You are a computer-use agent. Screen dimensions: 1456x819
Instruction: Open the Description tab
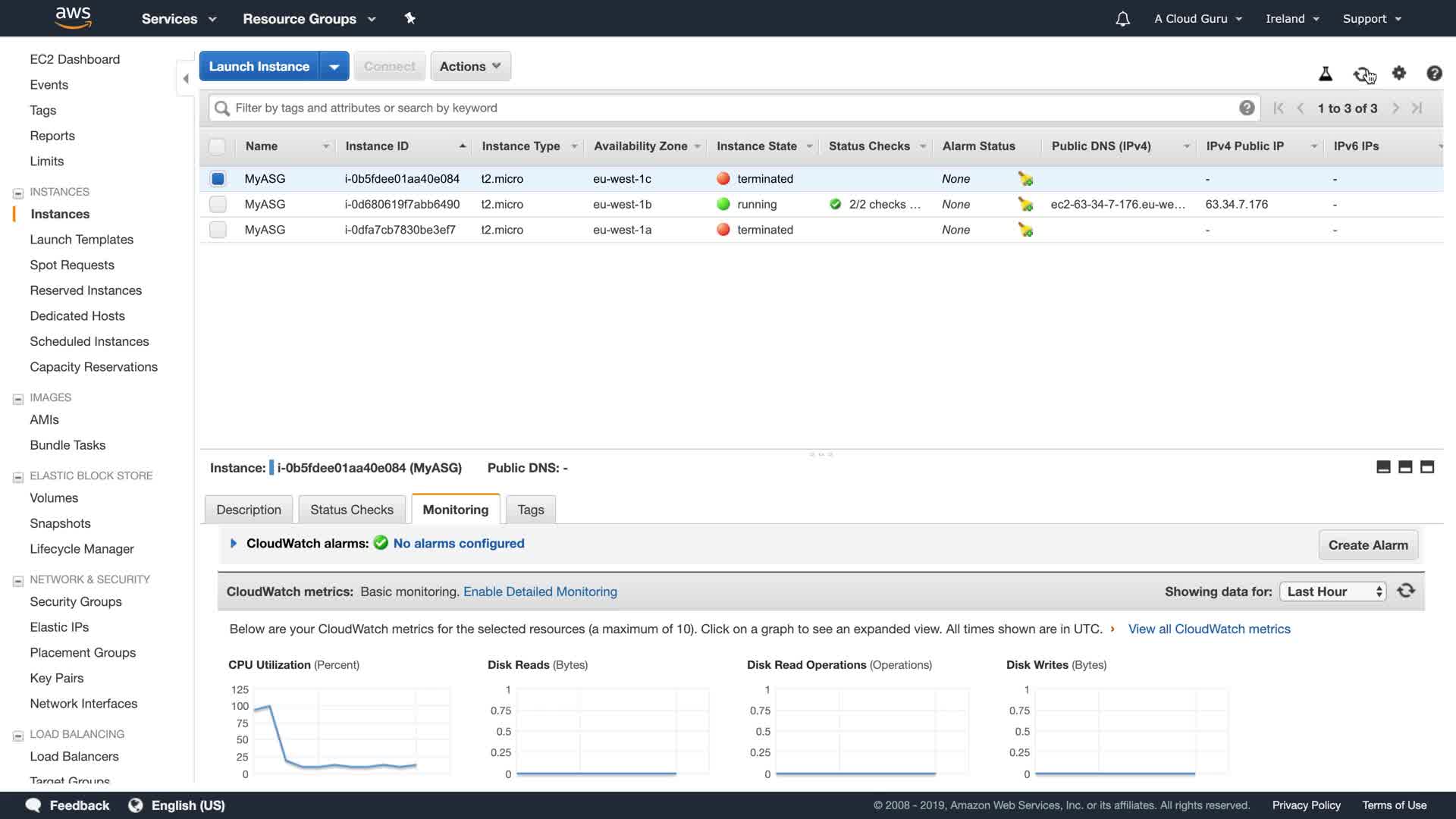tap(248, 510)
